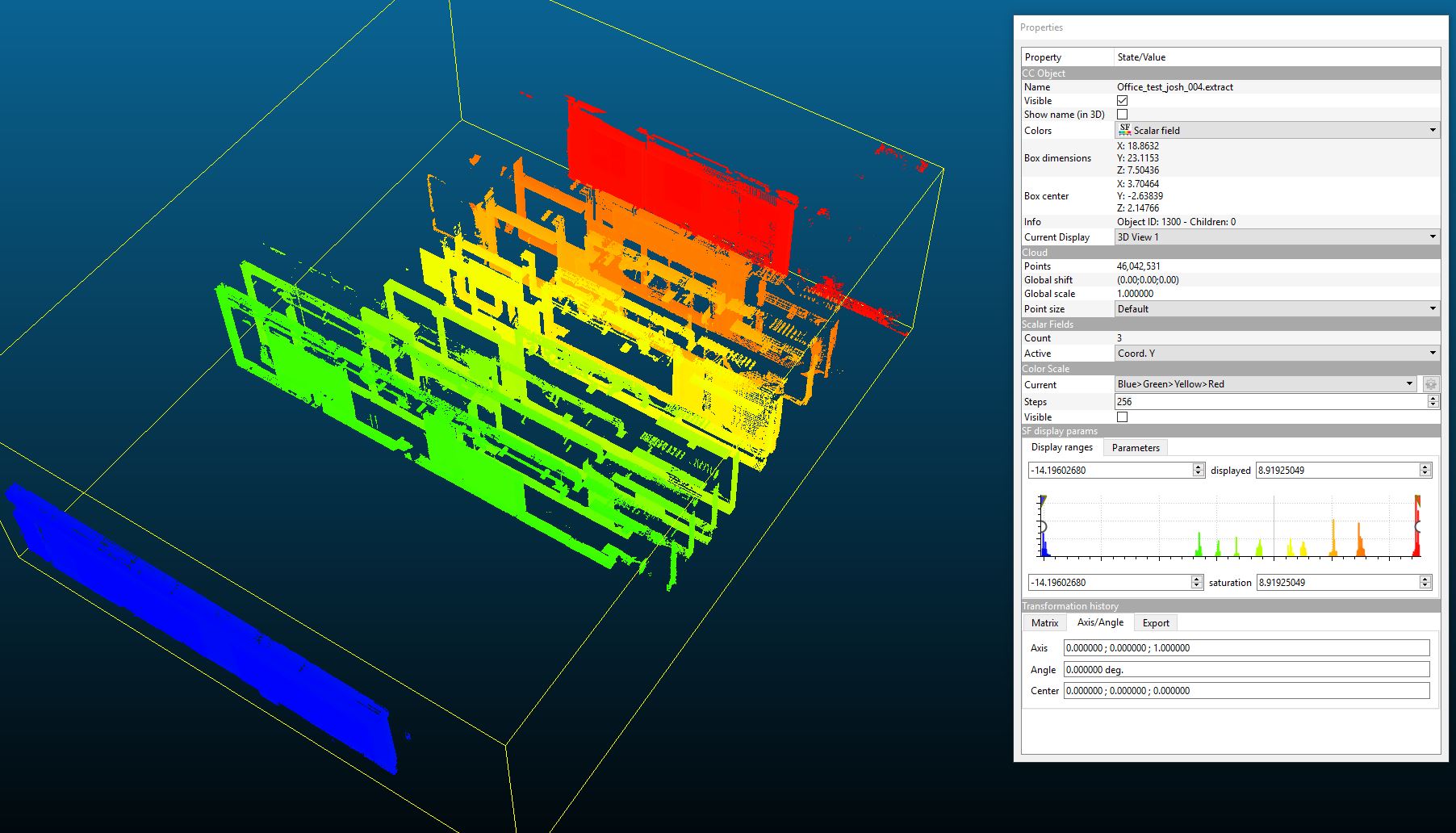The width and height of the screenshot is (1456, 833).
Task: Click the minimum saturation value field
Action: [x=1109, y=583]
